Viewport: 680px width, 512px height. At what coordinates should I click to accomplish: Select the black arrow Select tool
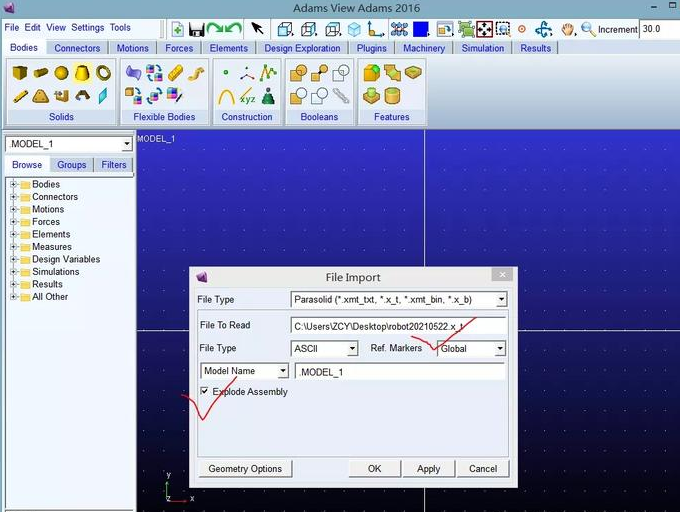tap(257, 29)
